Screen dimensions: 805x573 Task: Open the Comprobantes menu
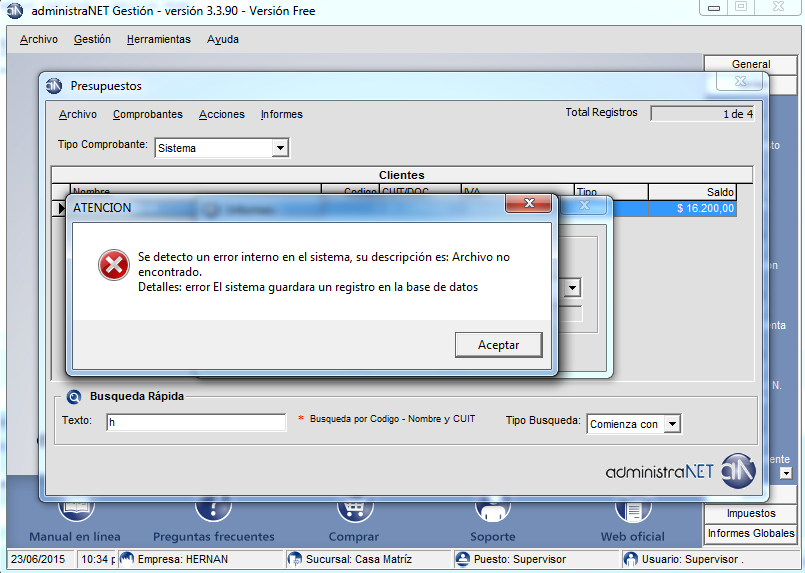[x=148, y=114]
